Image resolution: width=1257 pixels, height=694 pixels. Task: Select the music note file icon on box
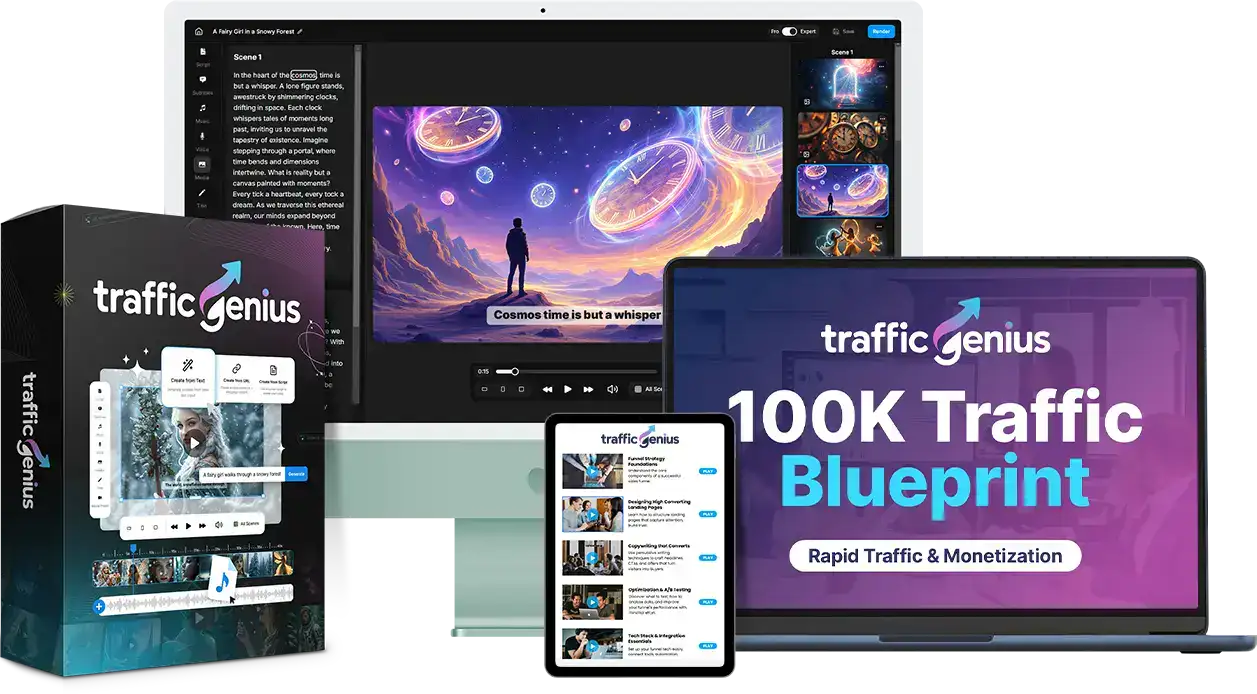(224, 578)
